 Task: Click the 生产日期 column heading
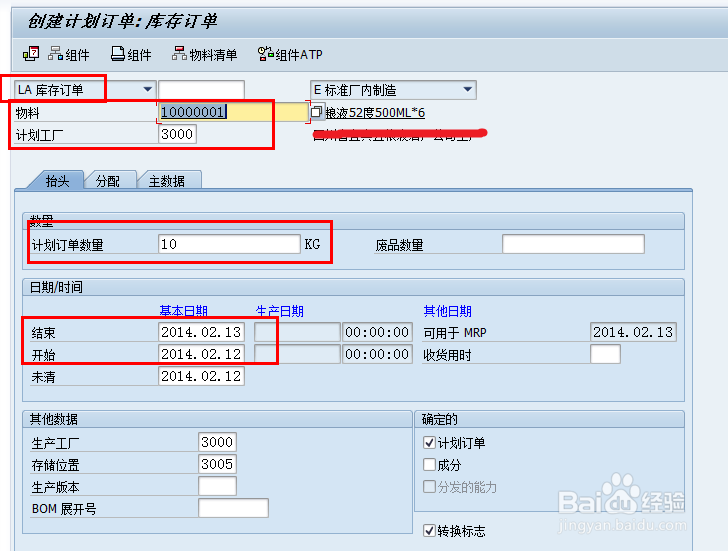(280, 311)
